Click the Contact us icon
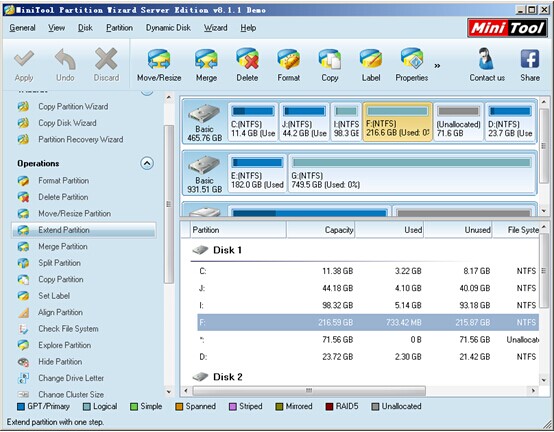Screen dimensions: 554x432 [x=487, y=58]
